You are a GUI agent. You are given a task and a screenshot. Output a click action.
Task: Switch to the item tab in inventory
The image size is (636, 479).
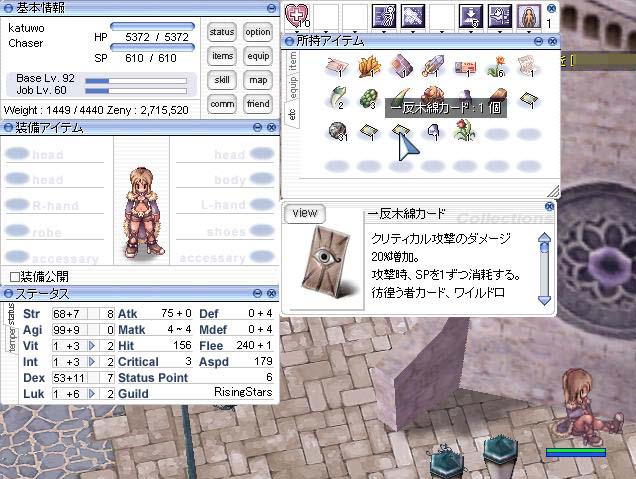(x=292, y=62)
